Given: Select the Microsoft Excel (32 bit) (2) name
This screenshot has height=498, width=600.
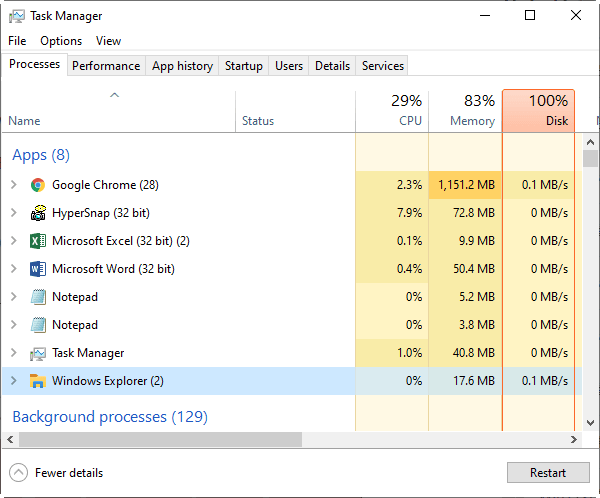Looking at the screenshot, I should pos(121,241).
